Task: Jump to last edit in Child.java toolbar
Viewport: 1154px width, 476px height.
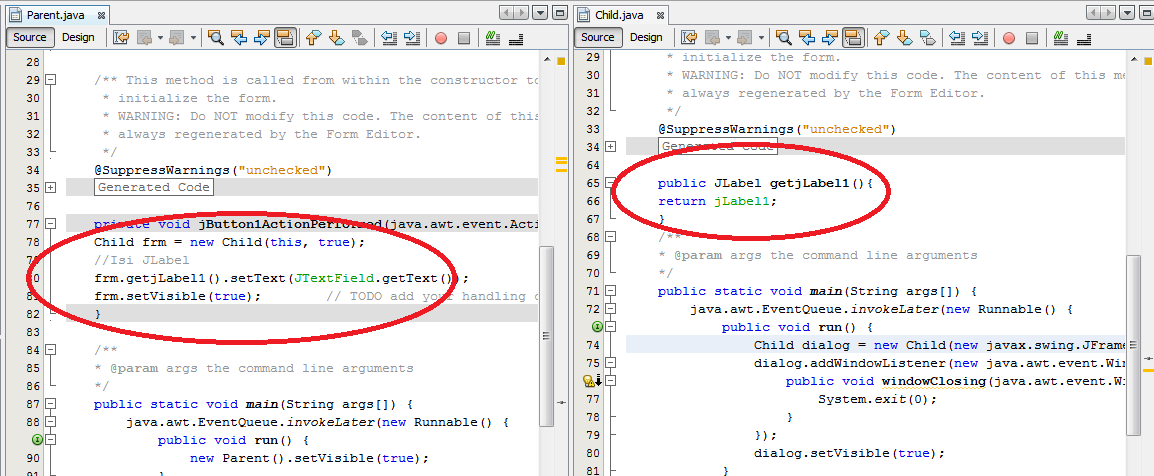Action: (690, 38)
